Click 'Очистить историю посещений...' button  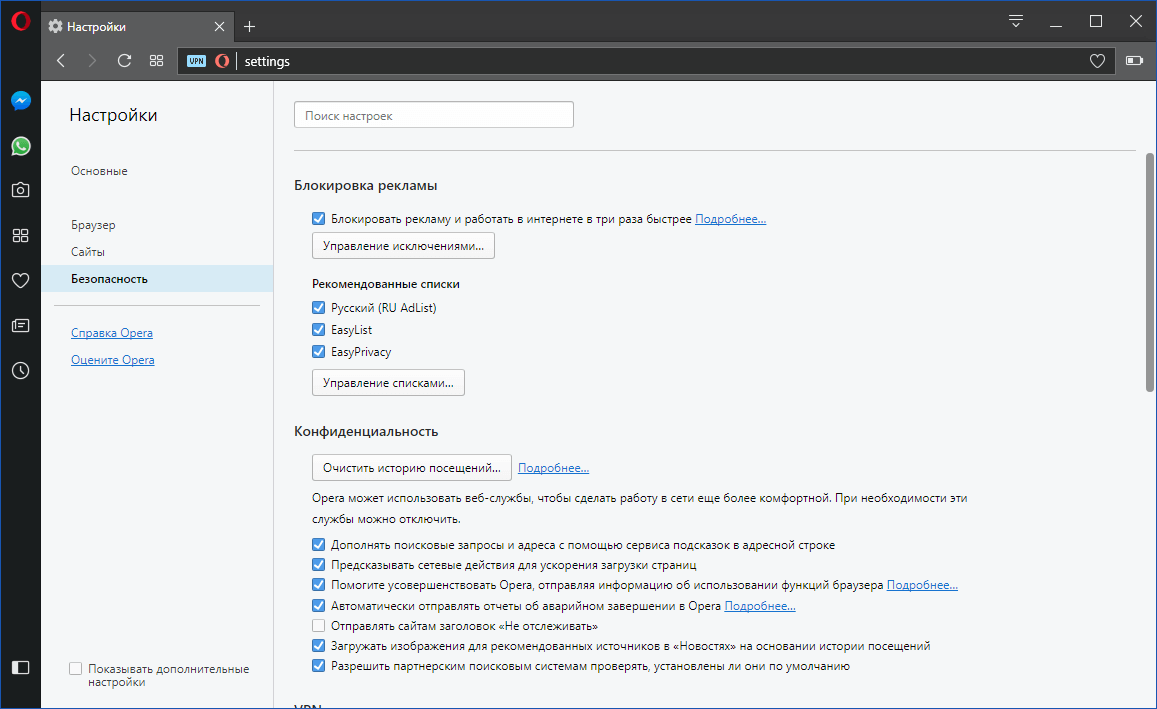[412, 468]
